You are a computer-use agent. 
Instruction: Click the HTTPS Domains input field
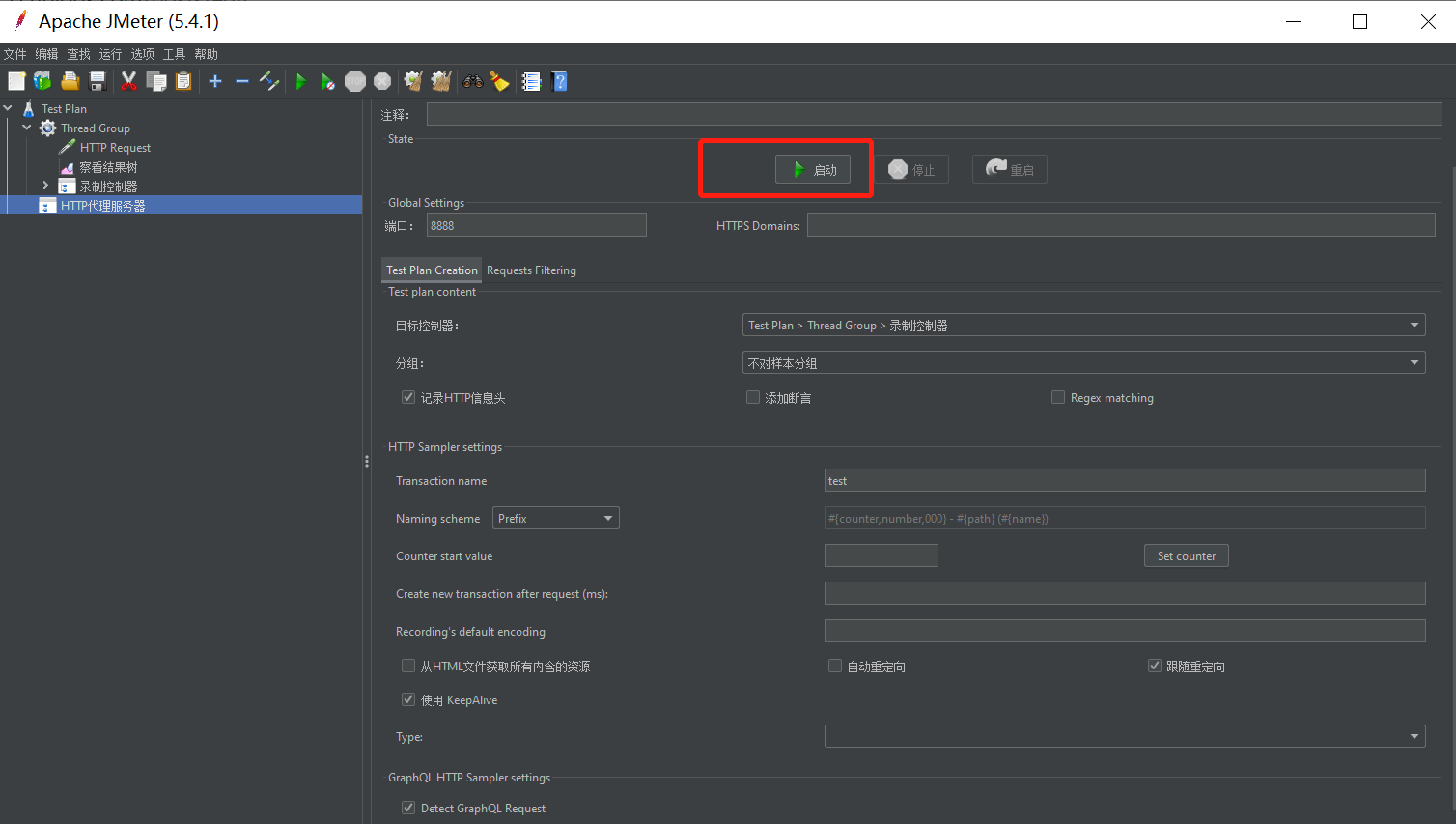click(1121, 225)
